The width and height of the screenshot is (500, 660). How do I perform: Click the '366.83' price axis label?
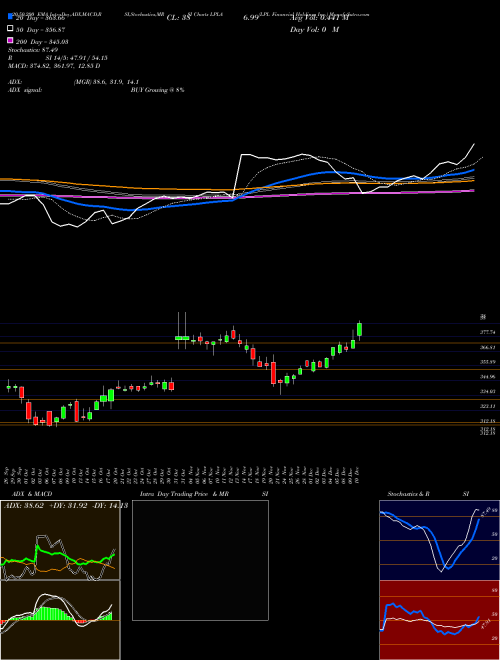pos(487,347)
